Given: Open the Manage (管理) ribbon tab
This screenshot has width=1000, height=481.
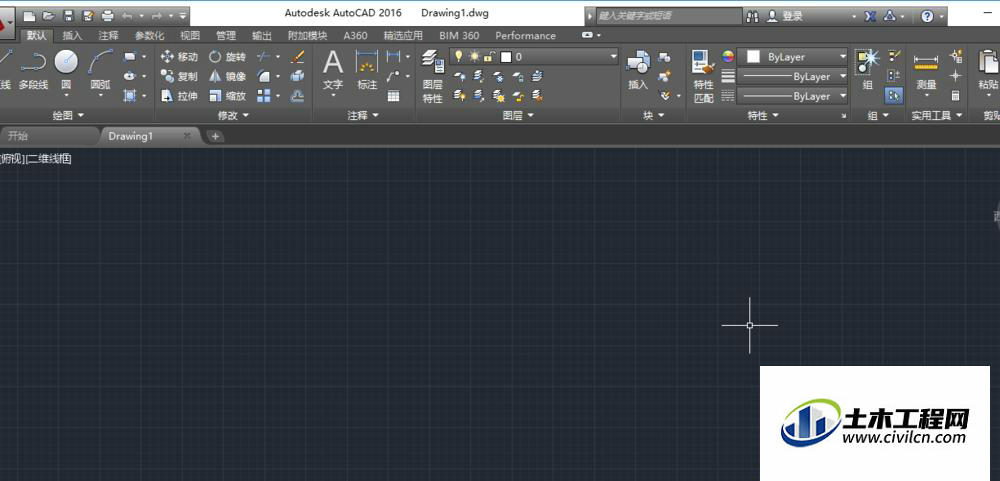Looking at the screenshot, I should tap(226, 36).
